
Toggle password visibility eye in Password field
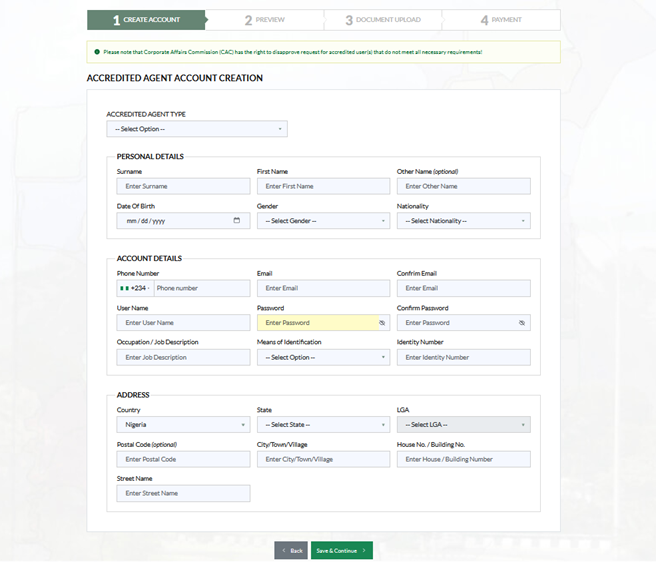(x=382, y=323)
